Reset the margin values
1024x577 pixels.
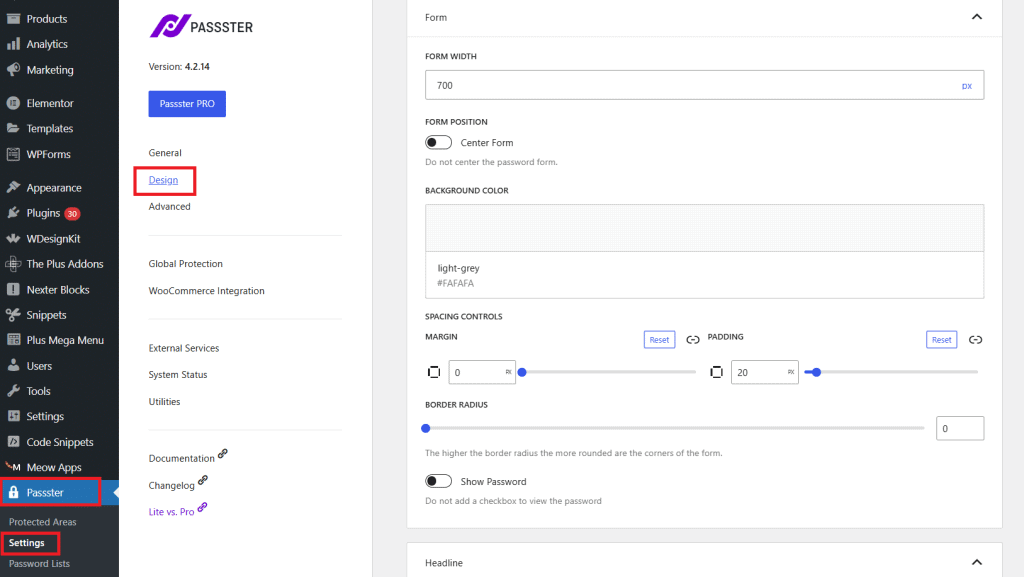click(659, 339)
